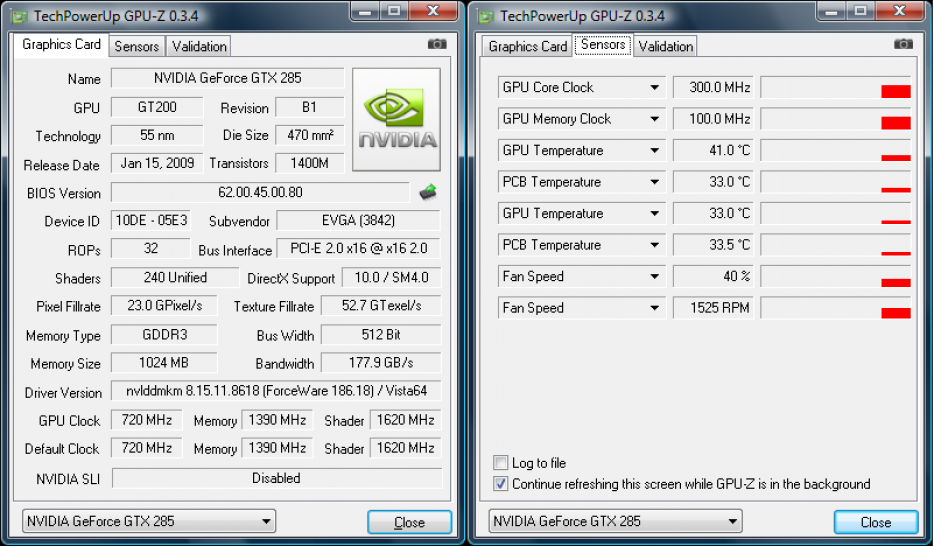Open GPU selector dropdown in left window
934x546 pixels.
(149, 522)
